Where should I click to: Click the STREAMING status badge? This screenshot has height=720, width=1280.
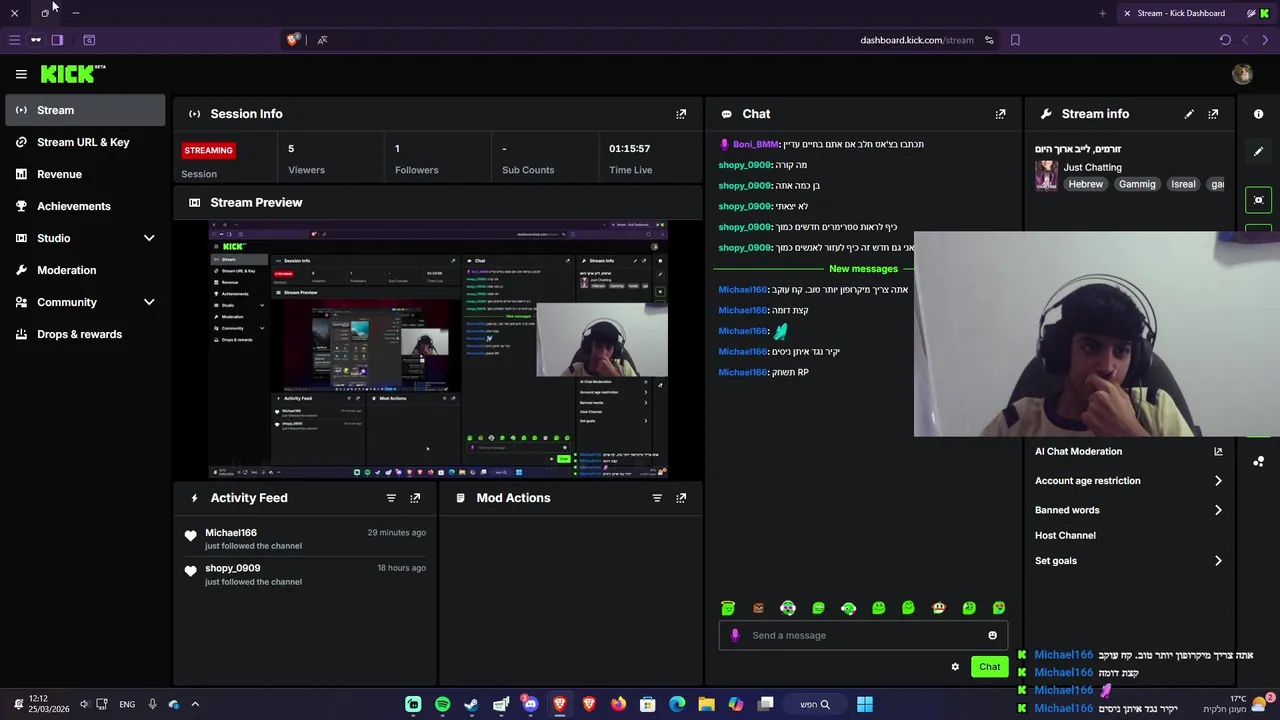pos(208,150)
